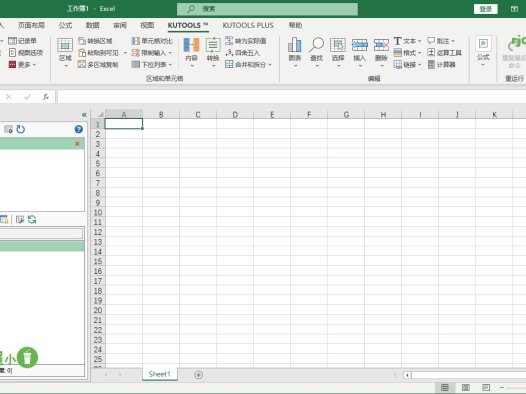Open the 图表 (Charts) tool
The height and width of the screenshot is (394, 526).
point(295,52)
